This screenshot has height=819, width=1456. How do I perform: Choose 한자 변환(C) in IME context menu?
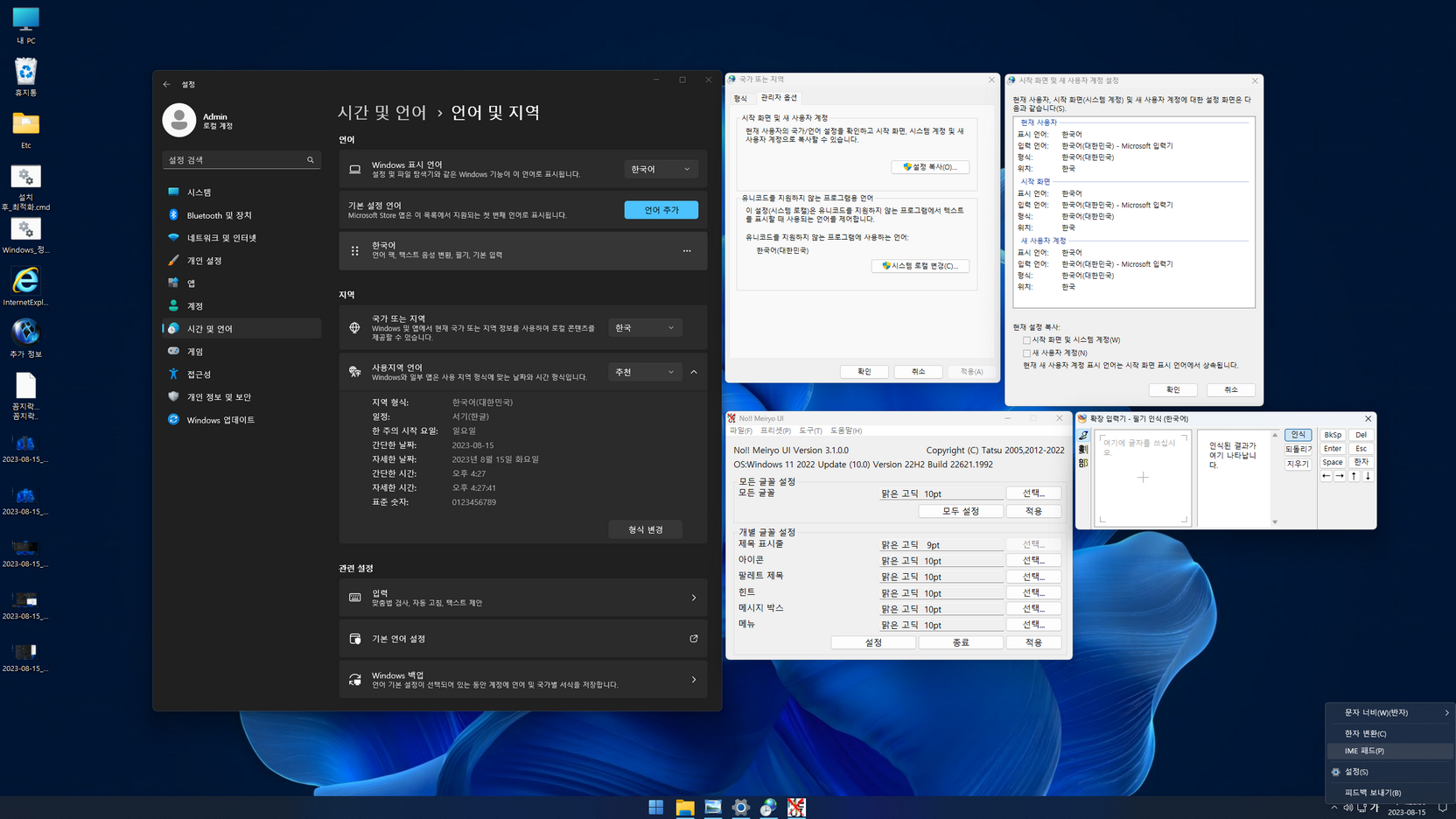[1390, 733]
